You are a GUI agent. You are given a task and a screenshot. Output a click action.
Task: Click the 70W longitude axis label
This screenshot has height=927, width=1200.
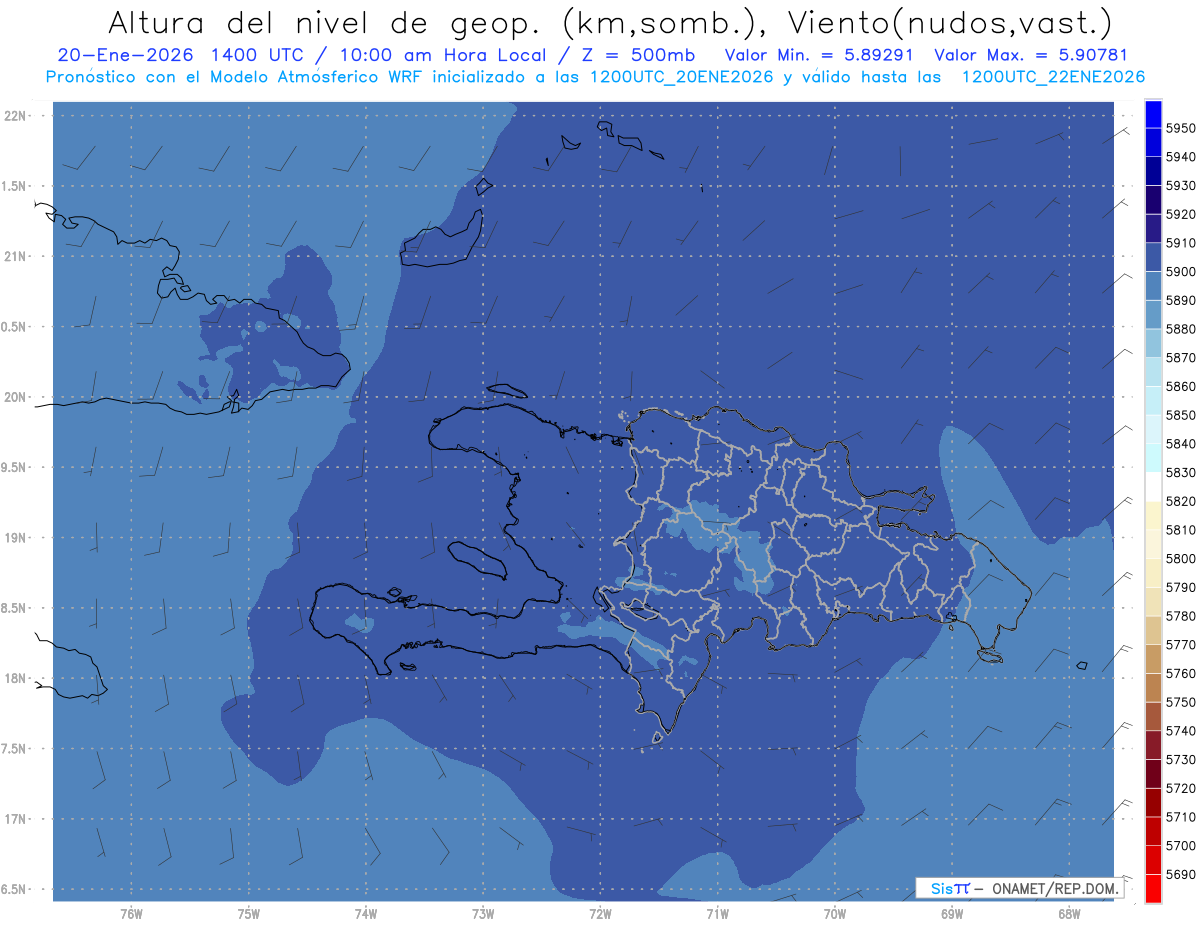click(835, 913)
